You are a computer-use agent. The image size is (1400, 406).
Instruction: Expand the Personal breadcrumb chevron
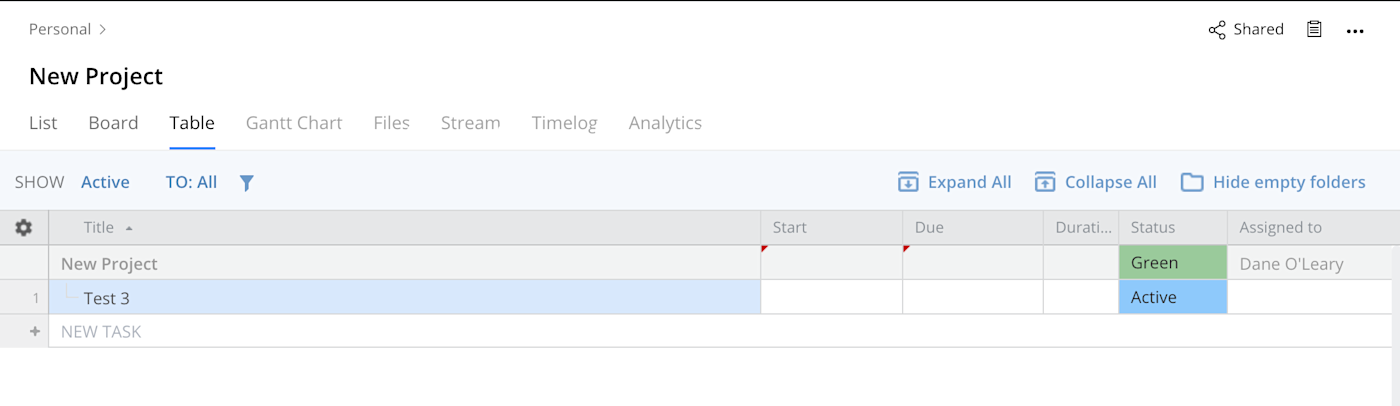coord(103,30)
